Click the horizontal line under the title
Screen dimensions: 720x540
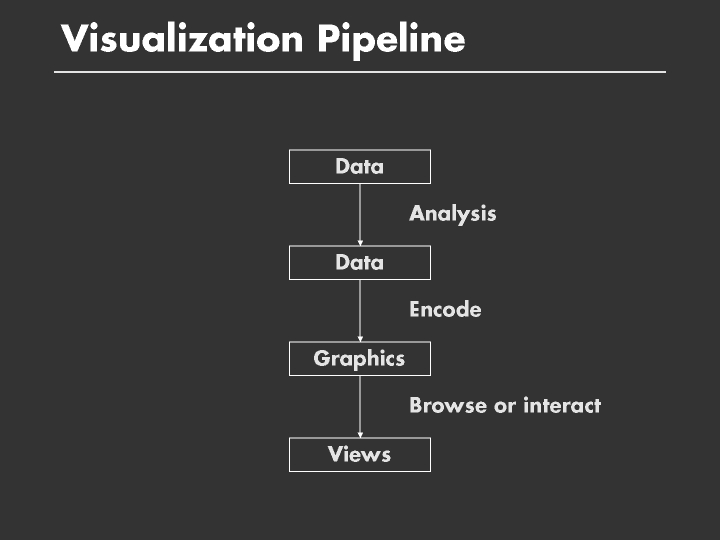click(360, 72)
